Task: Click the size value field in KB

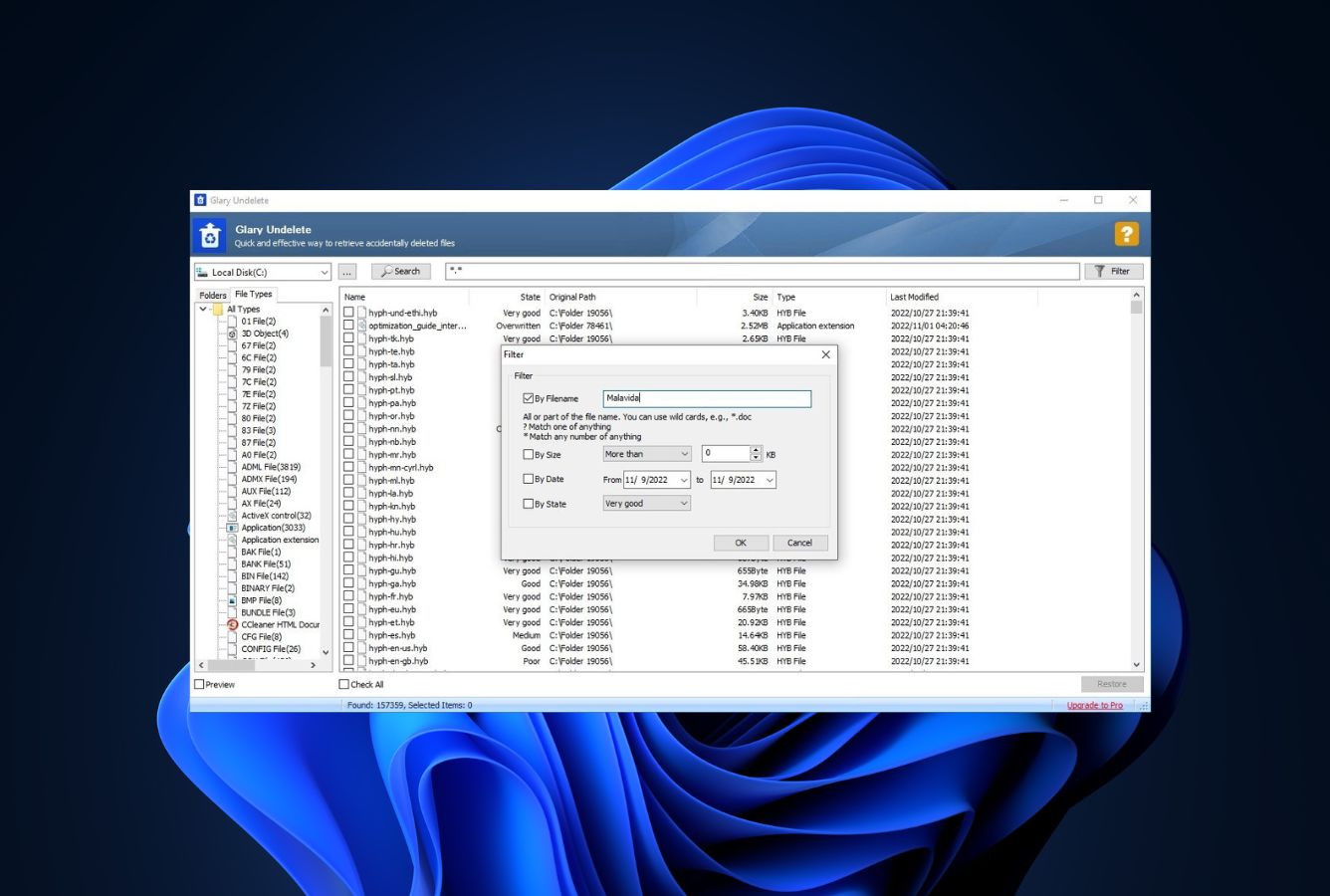Action: [726, 454]
